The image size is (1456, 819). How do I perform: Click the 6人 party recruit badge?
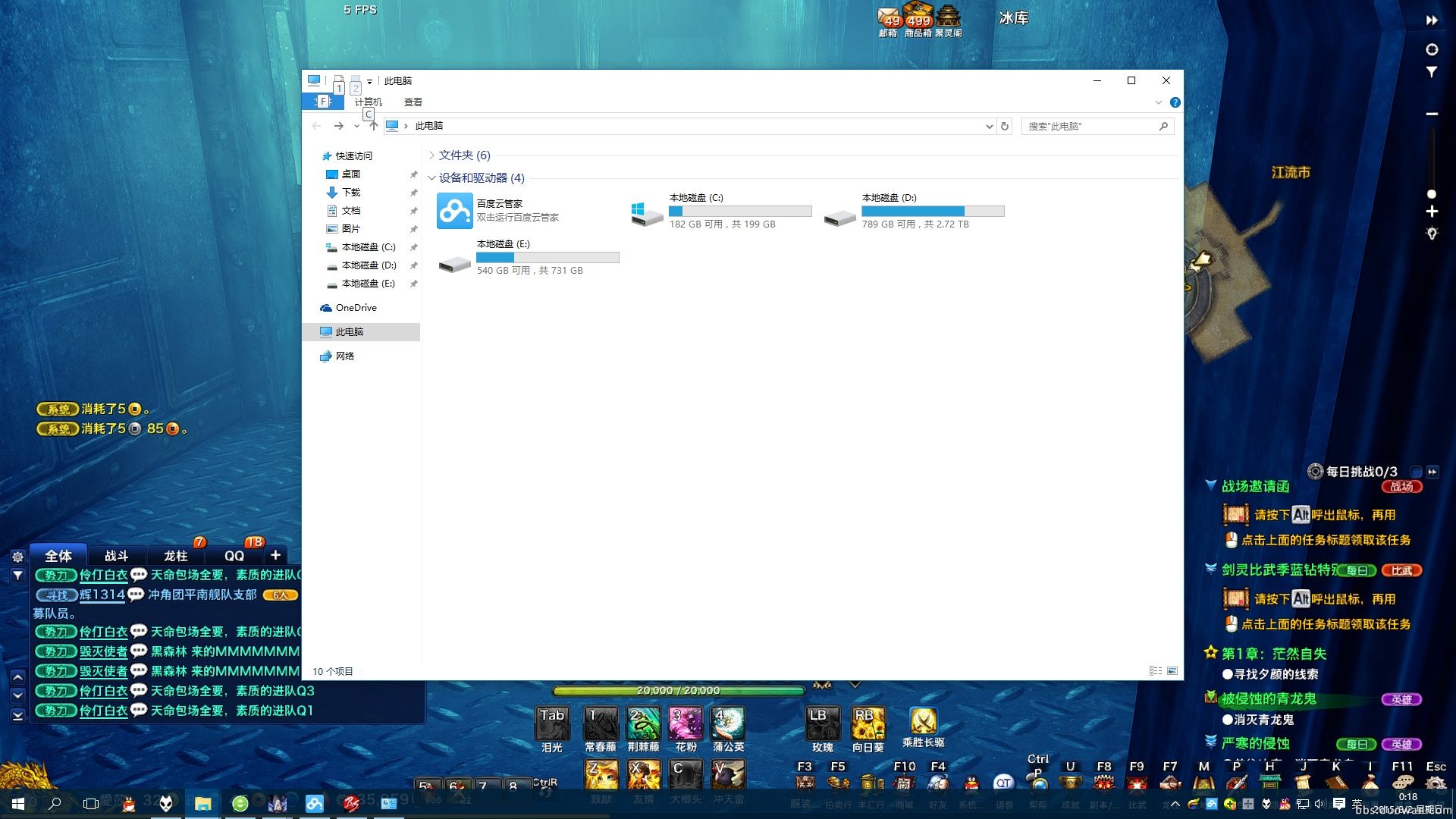click(x=280, y=595)
